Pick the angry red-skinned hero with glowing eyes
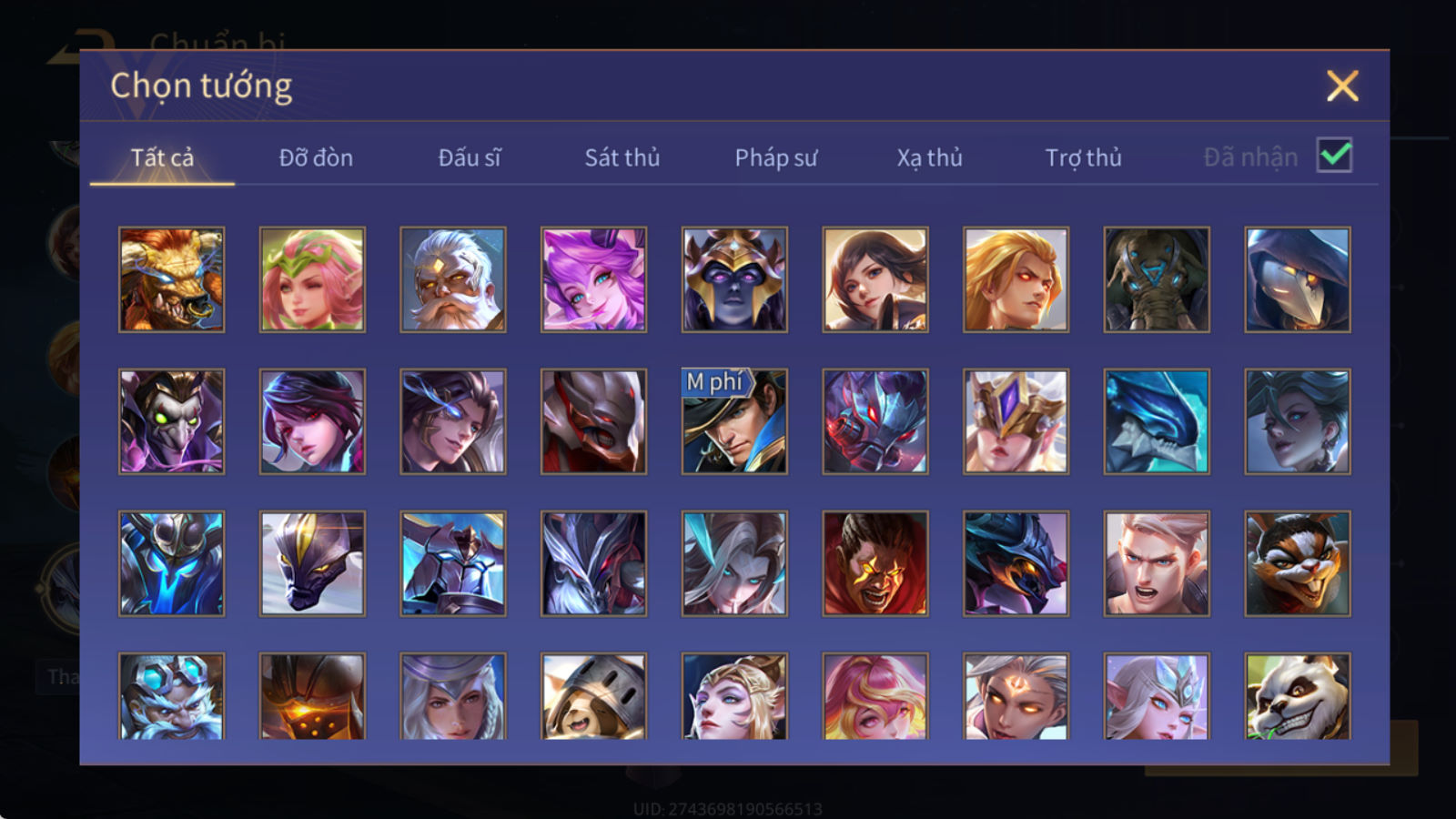 875,563
